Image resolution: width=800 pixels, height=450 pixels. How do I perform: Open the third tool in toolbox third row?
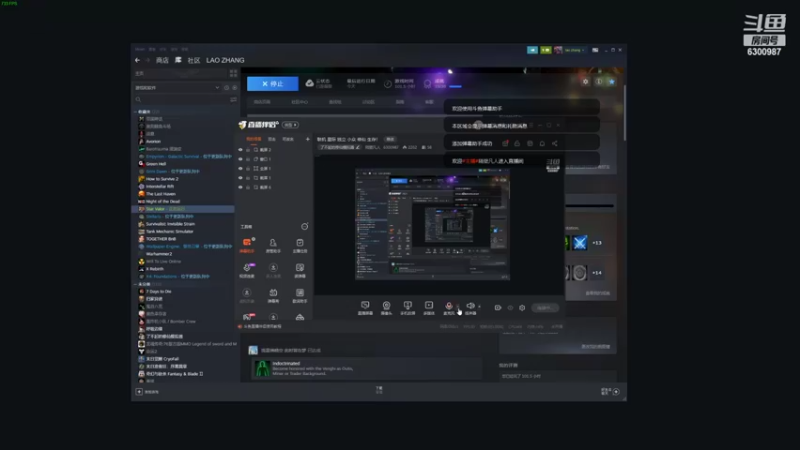click(x=300, y=295)
